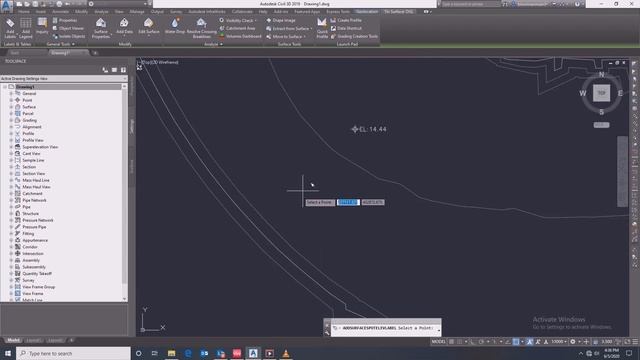The image size is (640, 360).
Task: Open annotation scale 1:1000 dropdown
Action: 558,342
